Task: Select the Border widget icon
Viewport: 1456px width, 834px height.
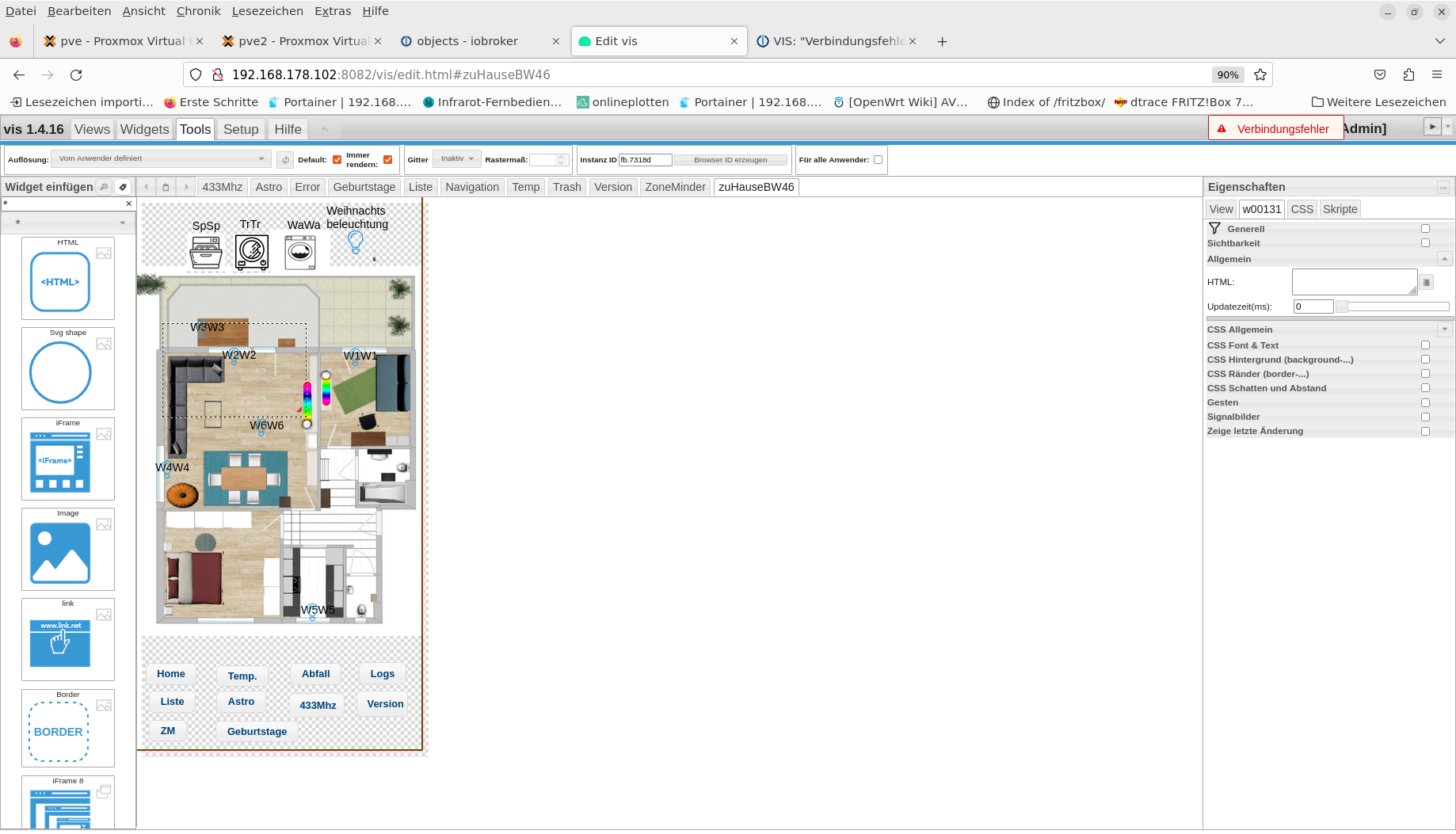Action: (x=59, y=732)
